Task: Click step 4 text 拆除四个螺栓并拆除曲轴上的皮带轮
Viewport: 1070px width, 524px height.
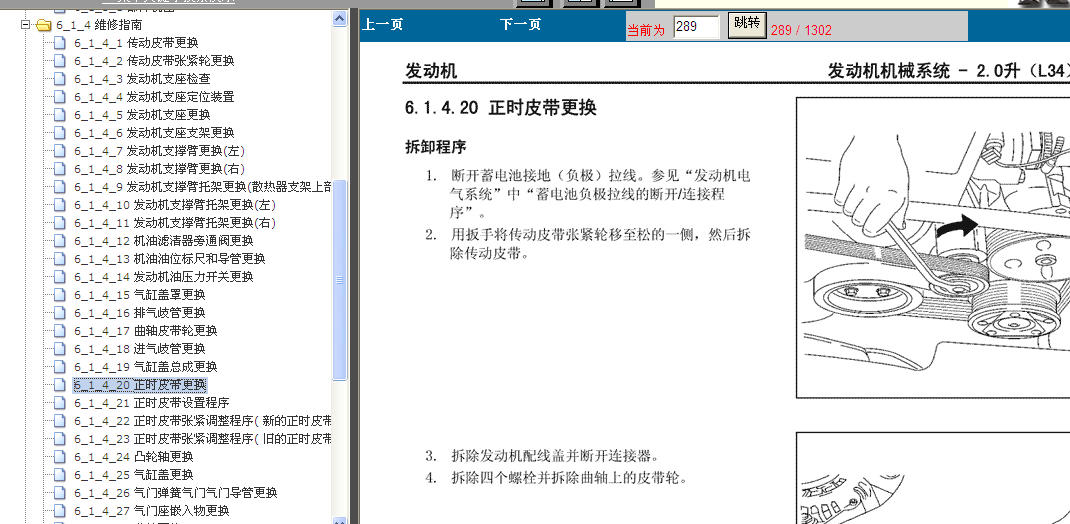Action: click(569, 478)
